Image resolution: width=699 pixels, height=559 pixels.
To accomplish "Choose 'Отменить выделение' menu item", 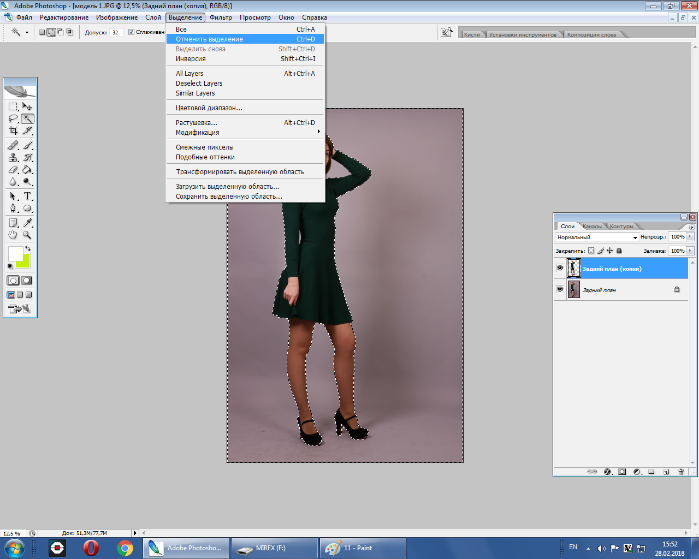I will tap(245, 39).
